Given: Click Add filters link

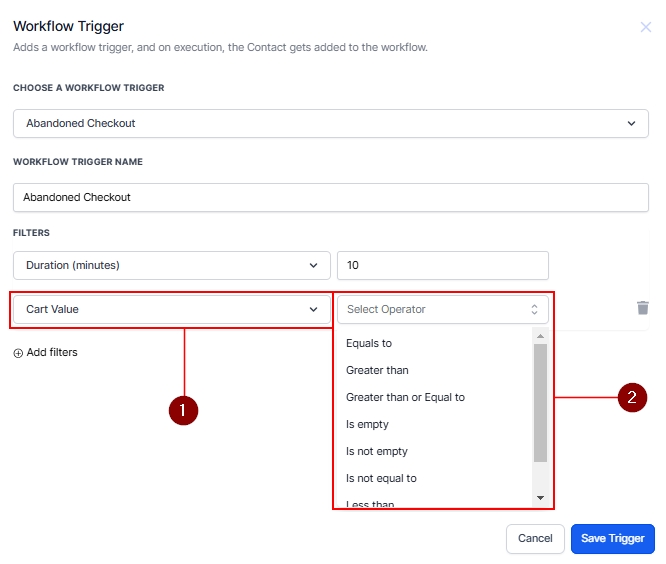Looking at the screenshot, I should click(x=51, y=353).
